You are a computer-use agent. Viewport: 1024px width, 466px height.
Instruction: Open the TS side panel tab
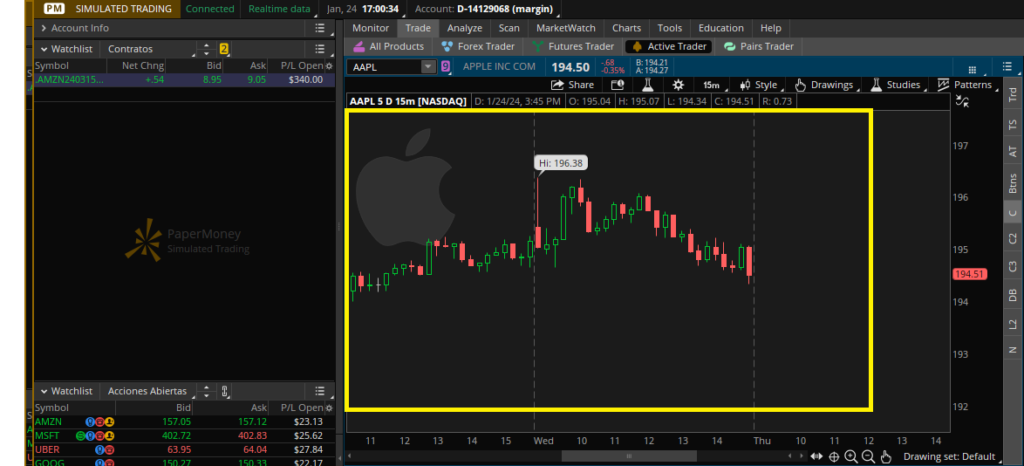1013,123
